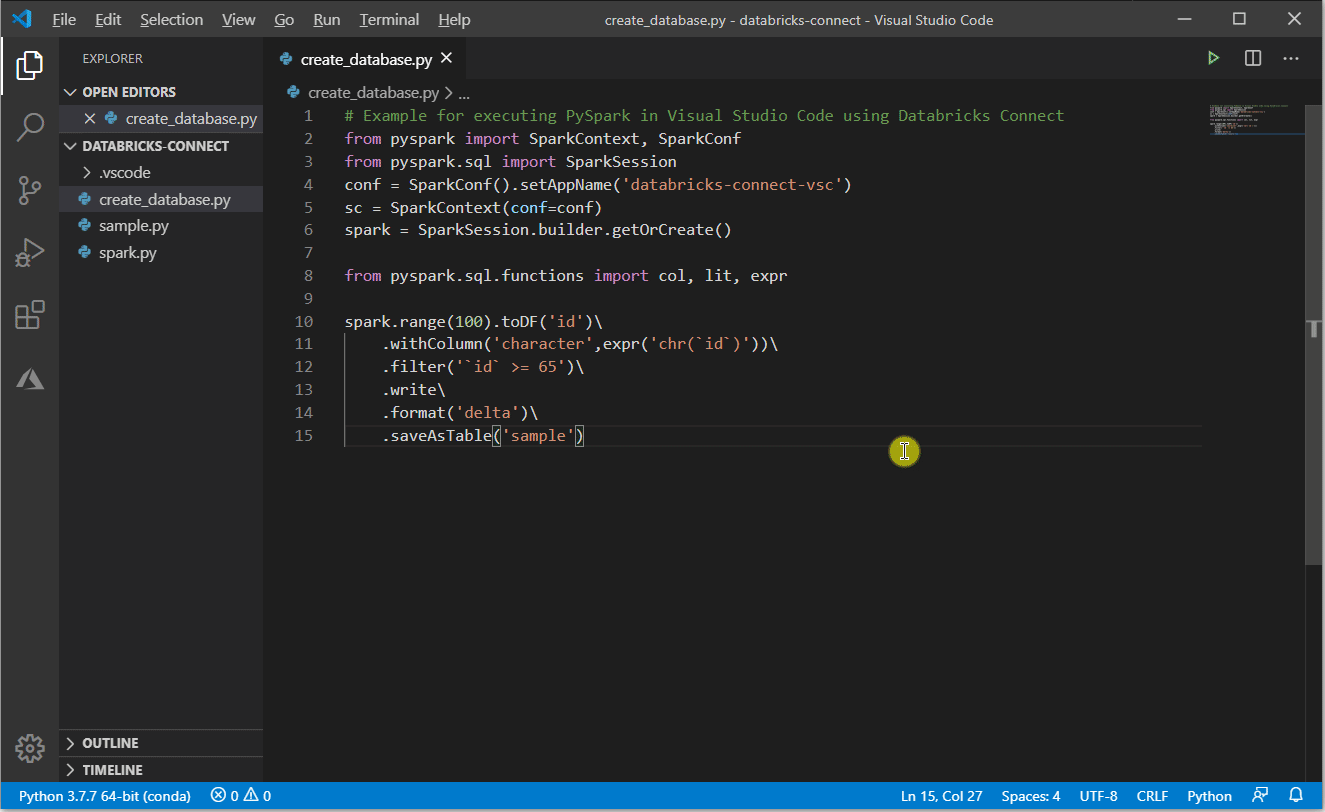Open the Extensions view

tap(30, 315)
